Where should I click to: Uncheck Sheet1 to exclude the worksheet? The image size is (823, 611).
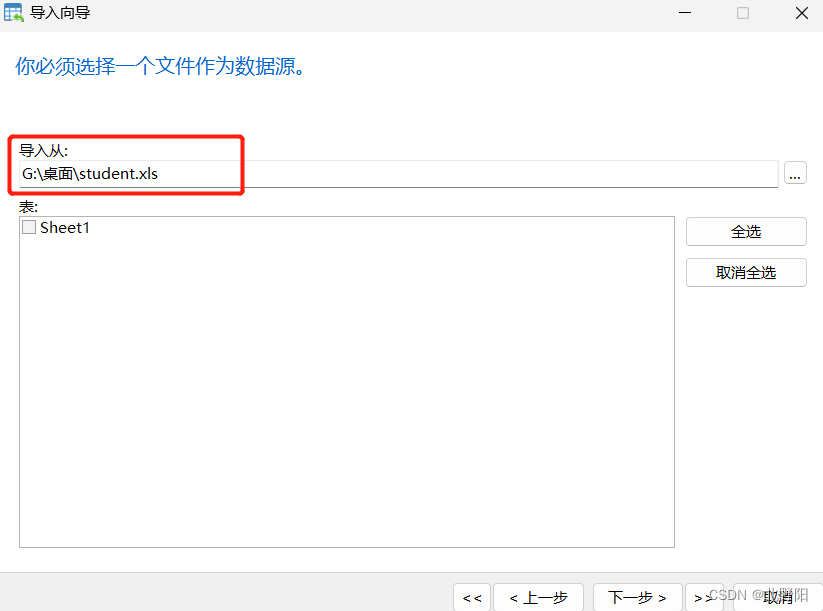[28, 227]
